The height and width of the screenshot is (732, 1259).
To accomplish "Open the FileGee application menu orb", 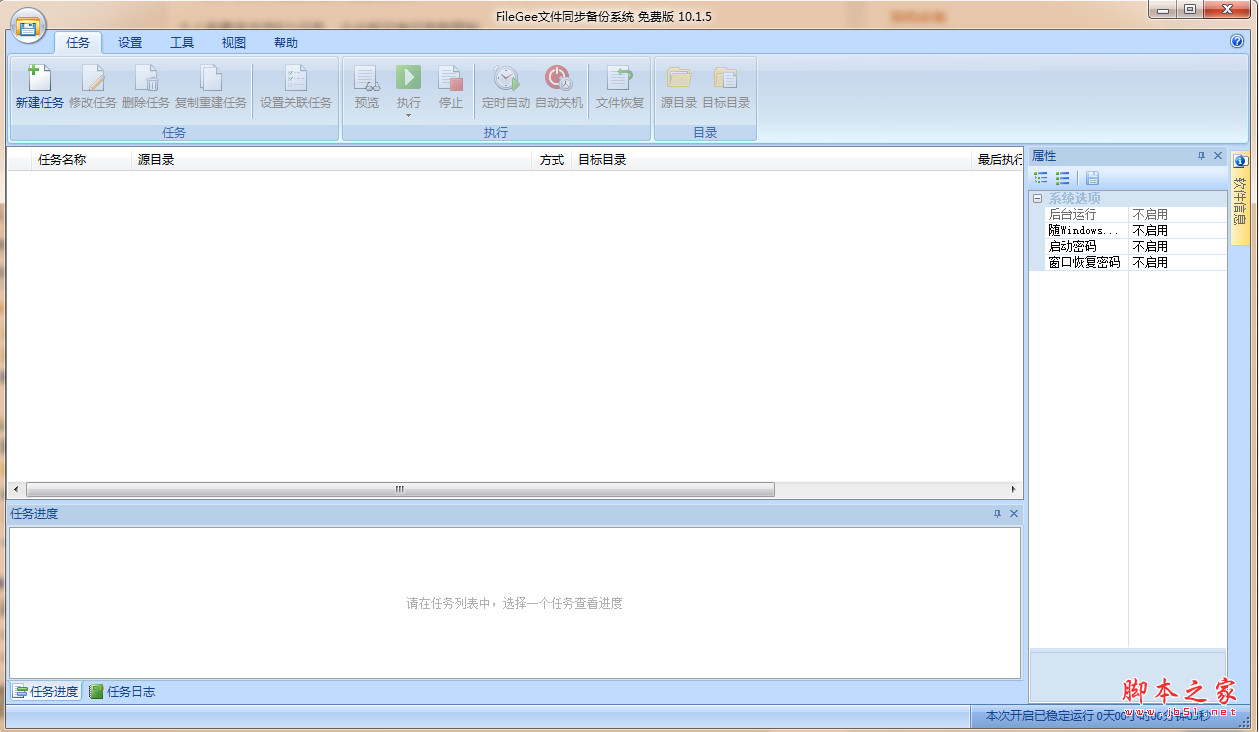I will click(x=27, y=27).
